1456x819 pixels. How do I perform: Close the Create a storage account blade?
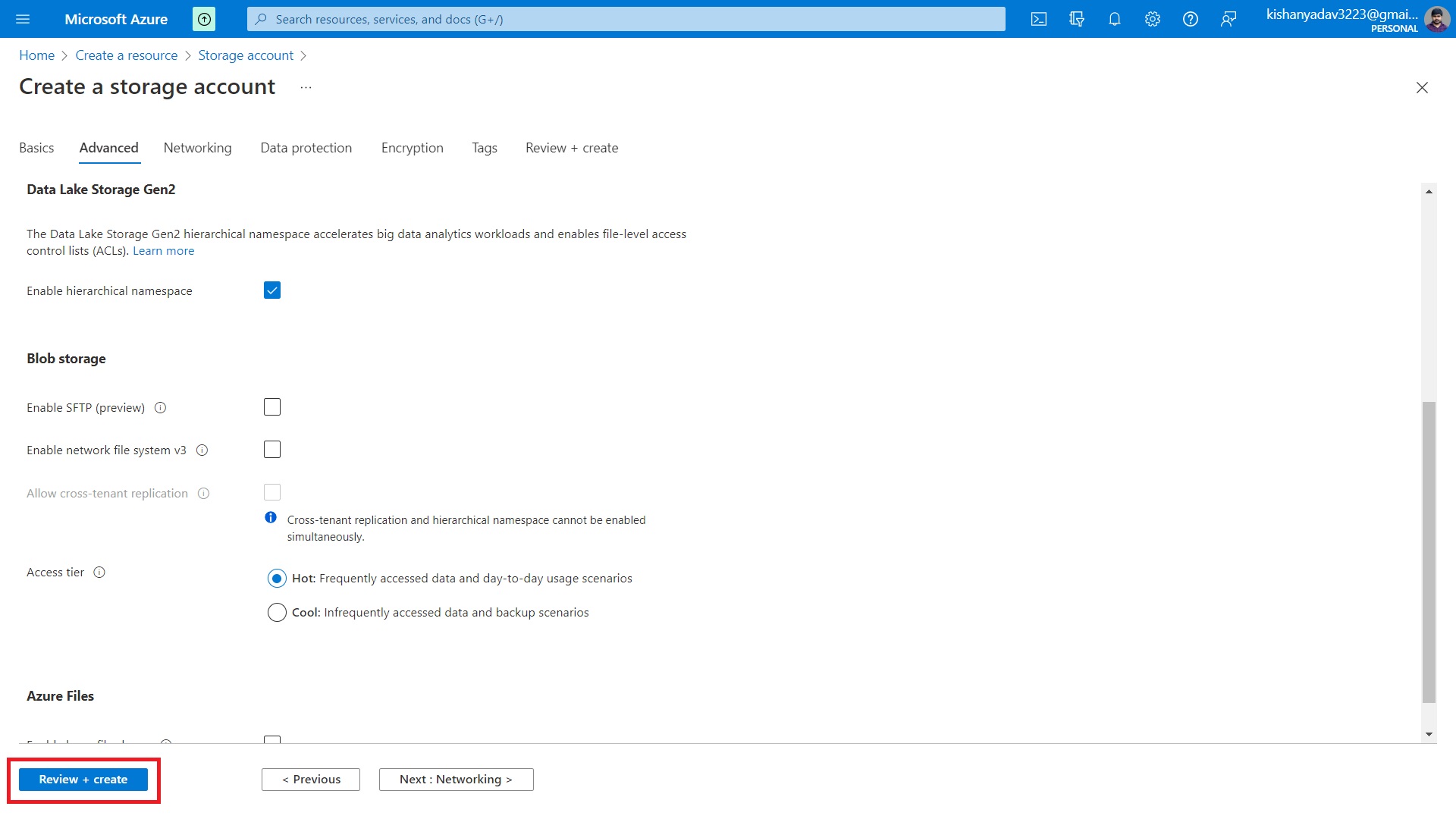click(1422, 87)
